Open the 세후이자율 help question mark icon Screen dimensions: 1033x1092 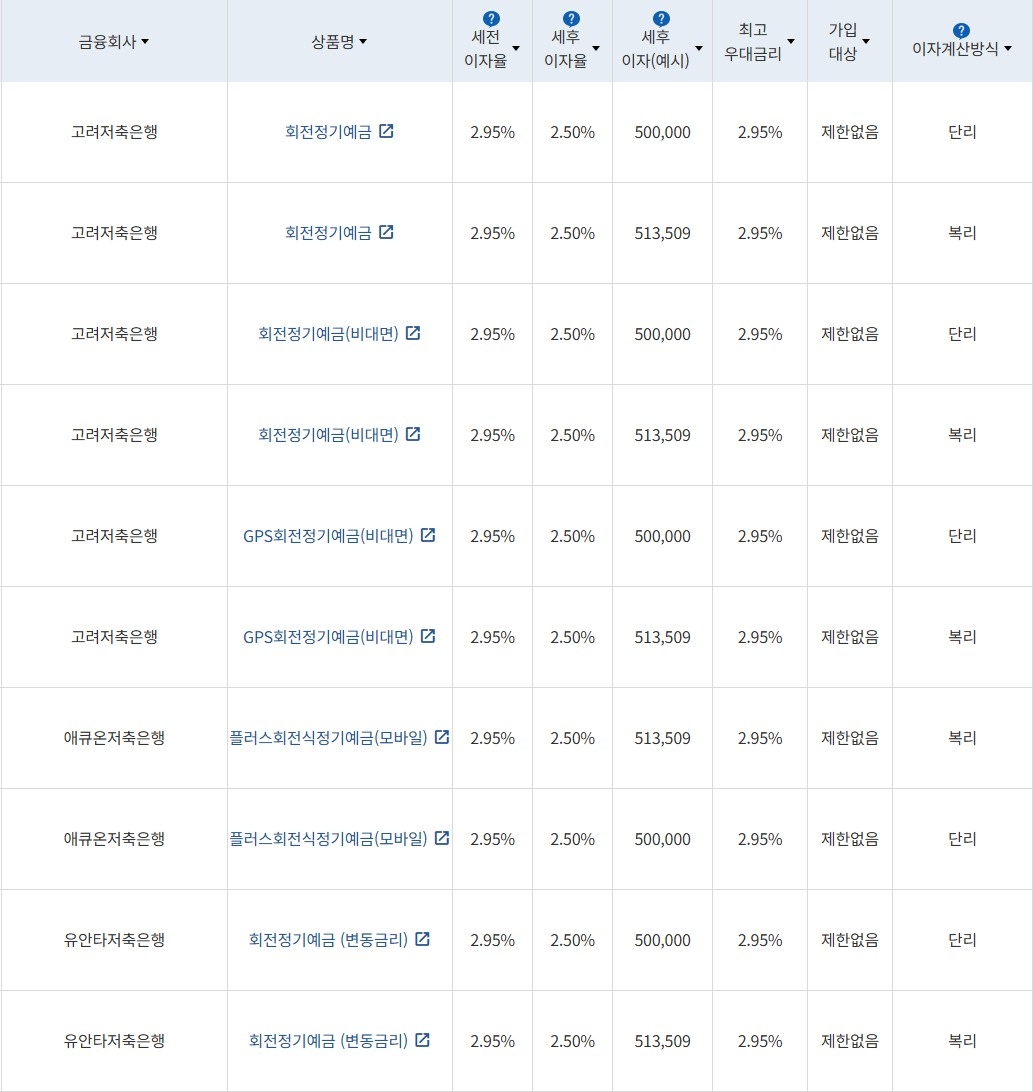(x=569, y=16)
